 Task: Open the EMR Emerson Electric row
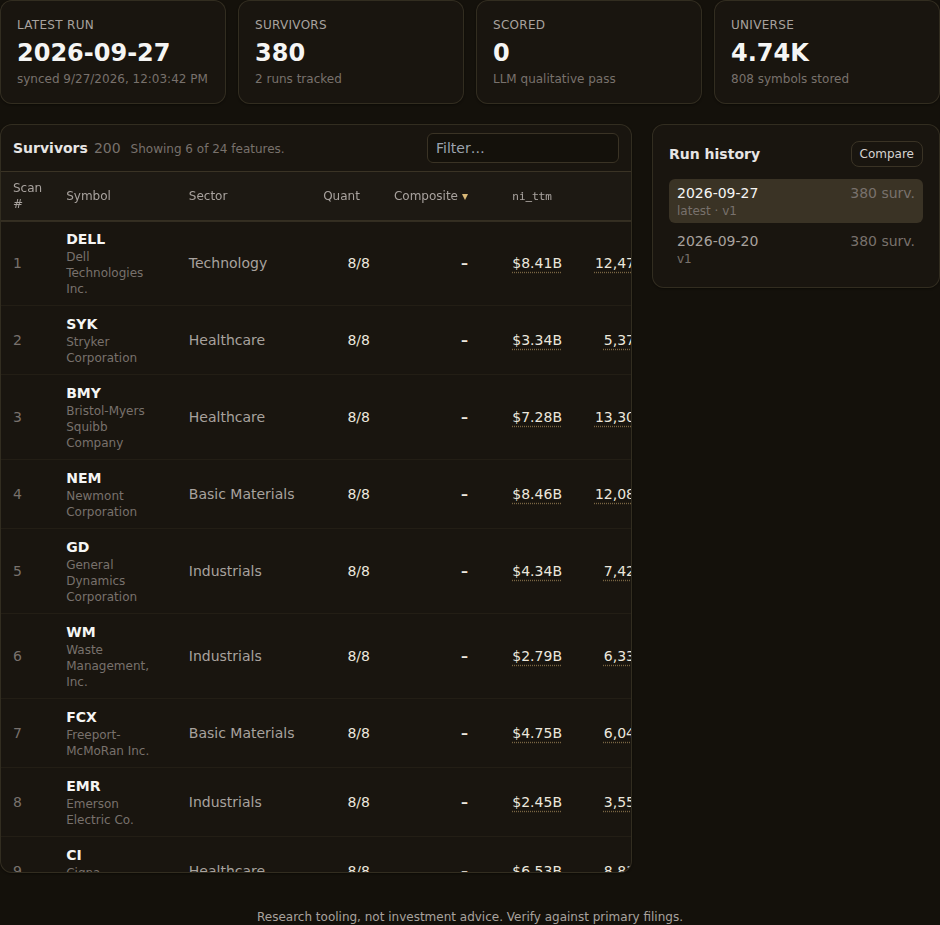tap(316, 802)
